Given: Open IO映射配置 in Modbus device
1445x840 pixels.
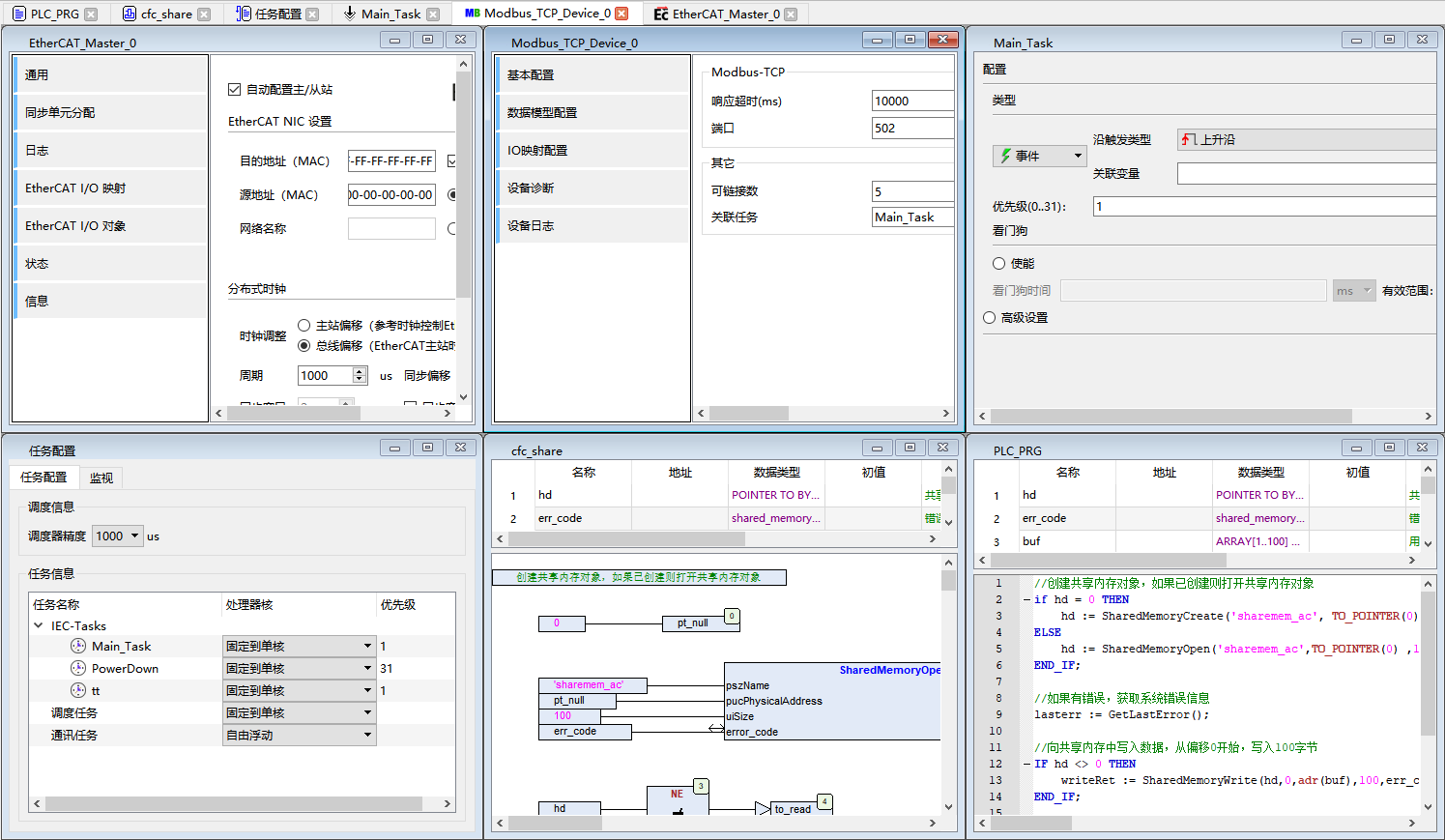Looking at the screenshot, I should pos(592,150).
